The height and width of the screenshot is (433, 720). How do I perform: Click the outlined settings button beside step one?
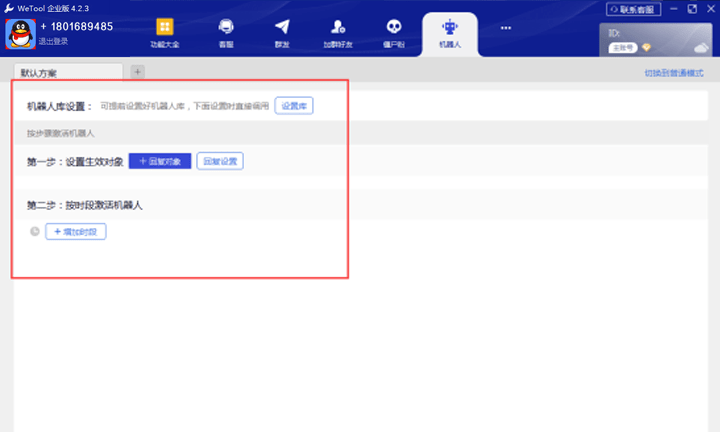tap(220, 161)
